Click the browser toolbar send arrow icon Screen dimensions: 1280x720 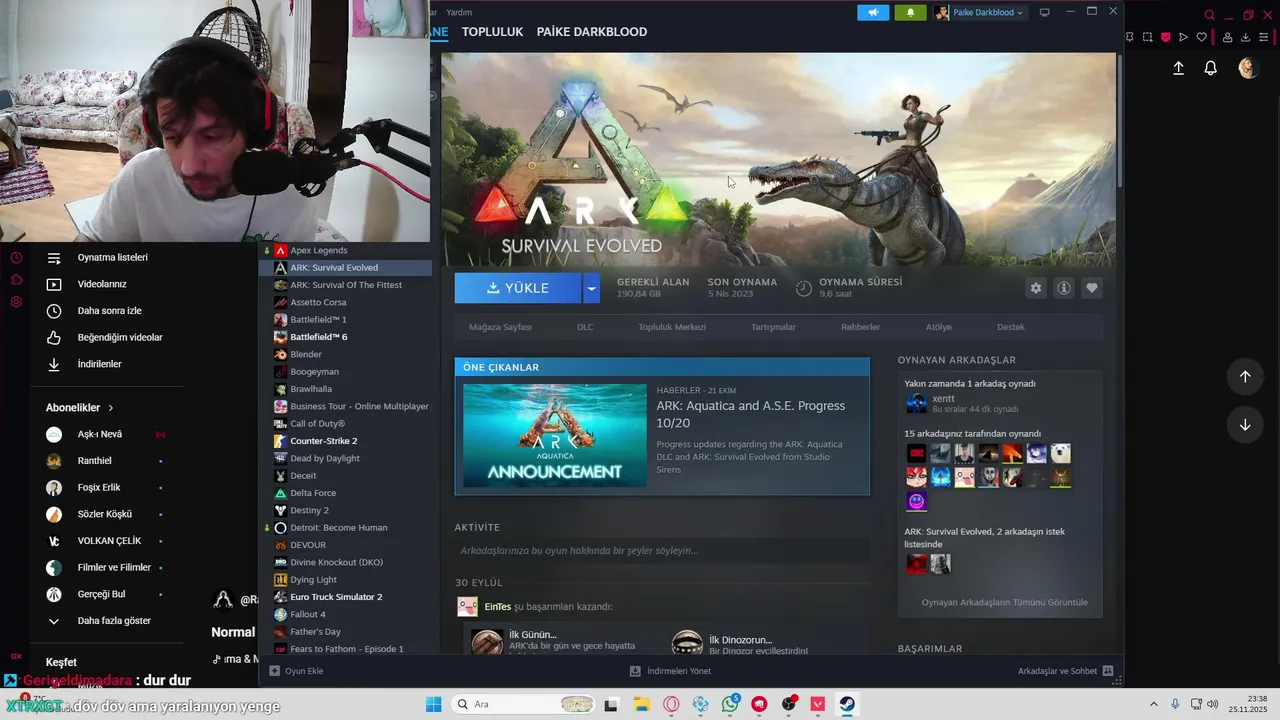[1183, 38]
